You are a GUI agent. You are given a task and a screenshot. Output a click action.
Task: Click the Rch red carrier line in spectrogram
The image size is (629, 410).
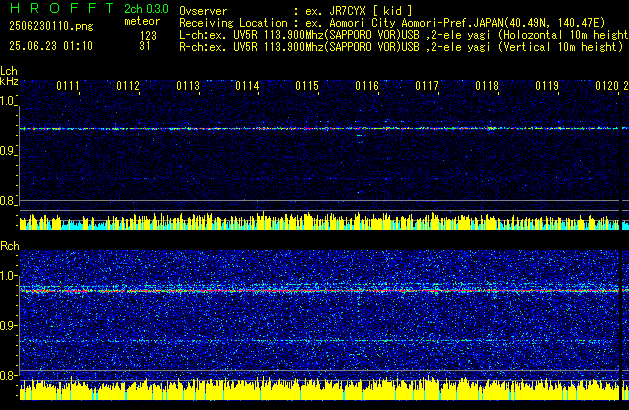click(319, 290)
